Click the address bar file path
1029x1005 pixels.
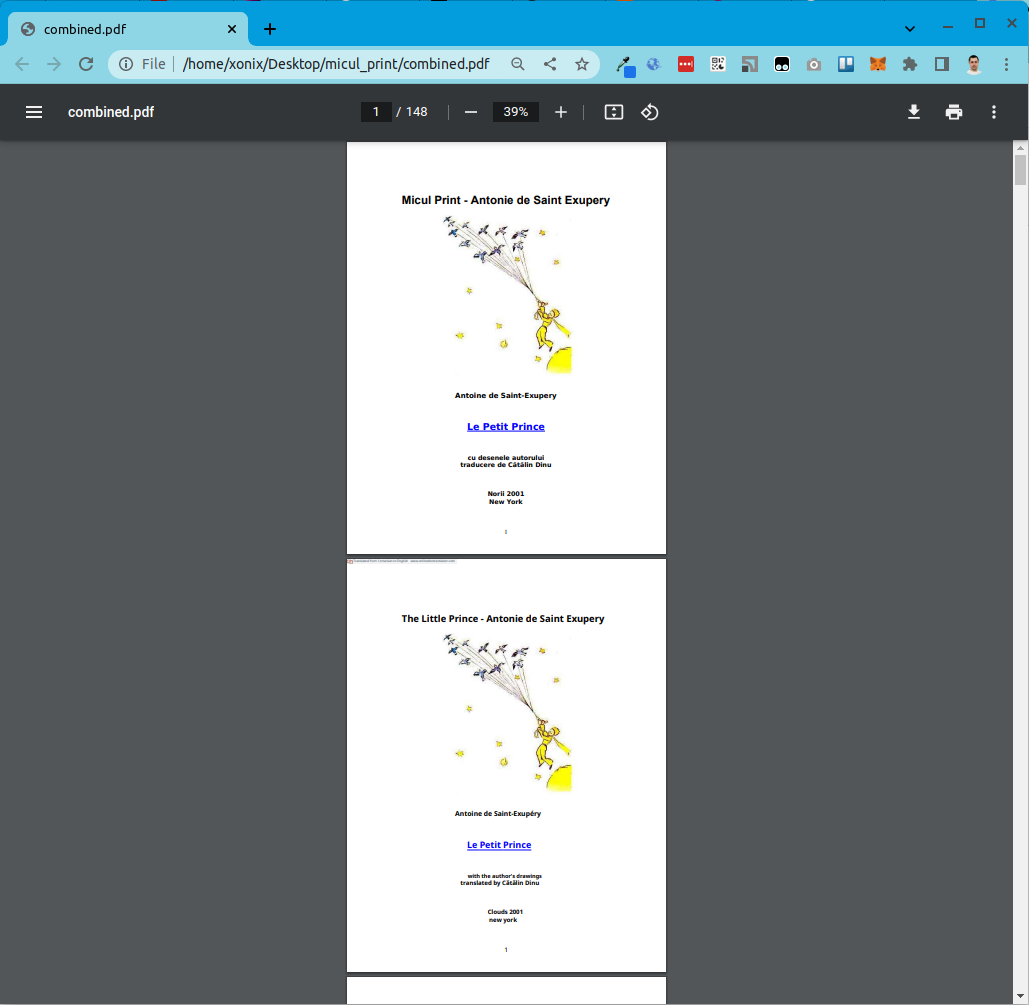[x=336, y=64]
